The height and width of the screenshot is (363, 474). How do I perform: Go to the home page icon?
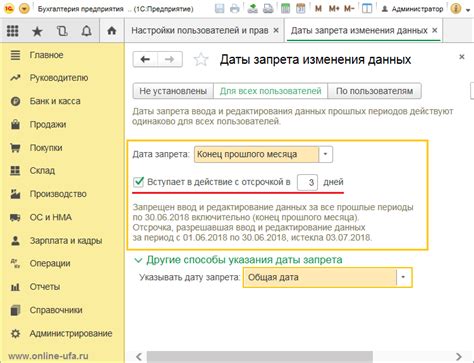tap(111, 31)
